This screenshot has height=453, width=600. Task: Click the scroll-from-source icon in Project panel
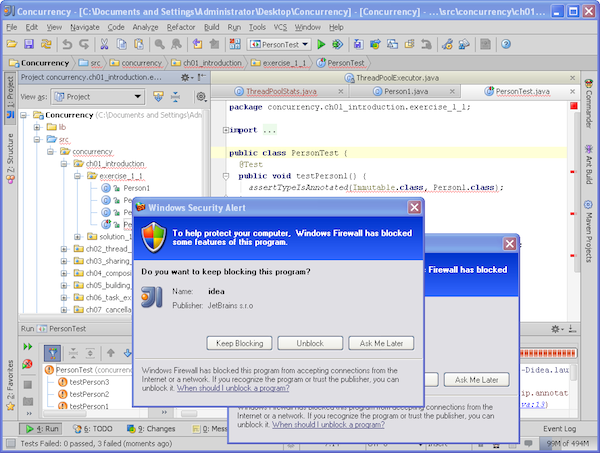click(158, 97)
